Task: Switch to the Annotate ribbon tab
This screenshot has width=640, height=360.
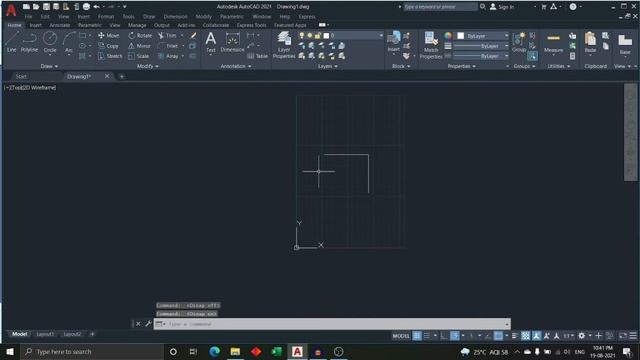Action: pos(60,25)
